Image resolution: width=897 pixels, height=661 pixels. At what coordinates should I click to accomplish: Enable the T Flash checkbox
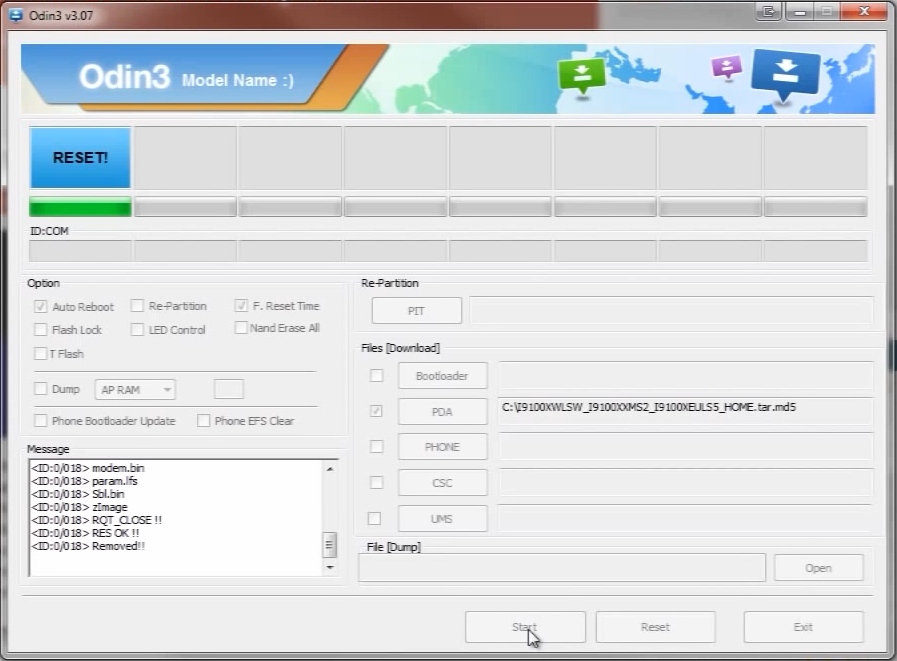(x=41, y=354)
